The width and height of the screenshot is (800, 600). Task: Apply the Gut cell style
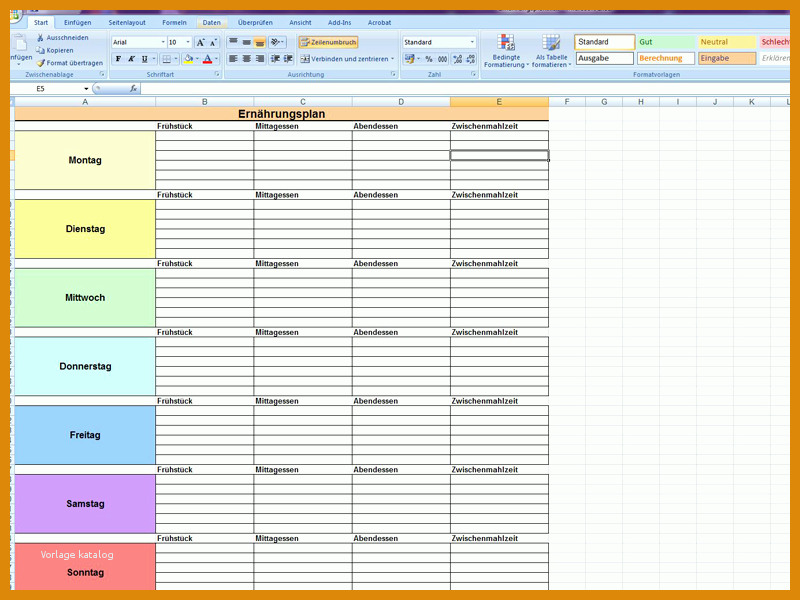[666, 42]
